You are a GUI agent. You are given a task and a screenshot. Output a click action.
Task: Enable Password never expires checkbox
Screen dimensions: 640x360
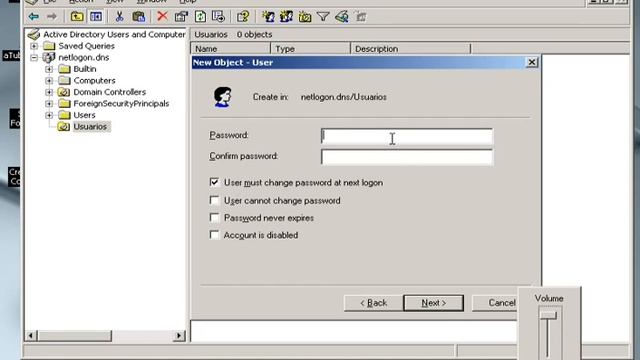[214, 218]
